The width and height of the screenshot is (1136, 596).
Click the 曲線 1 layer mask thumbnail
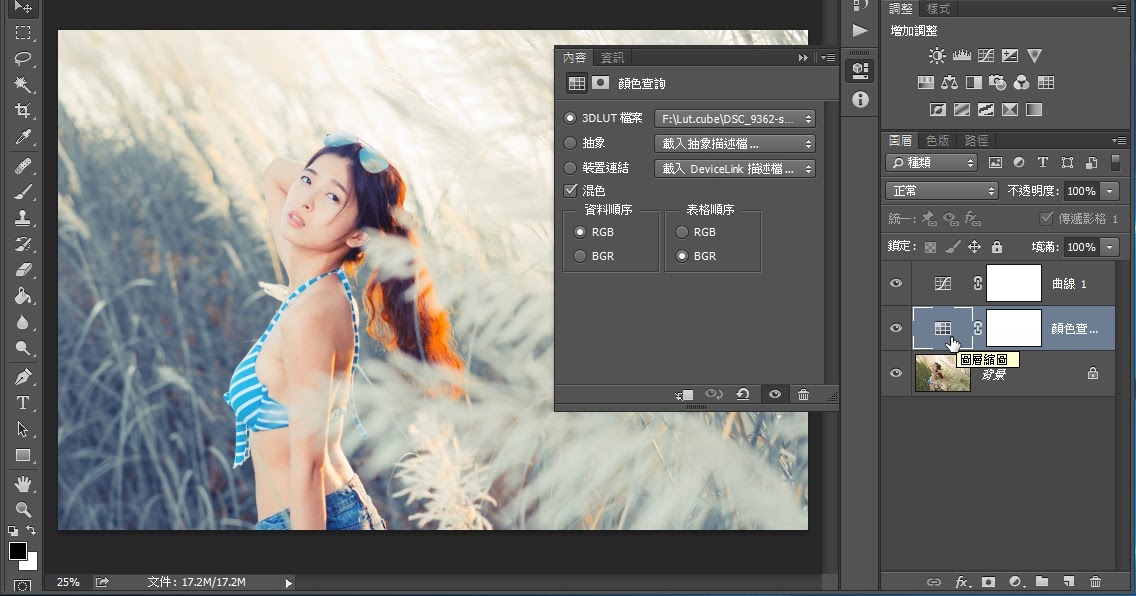coord(1014,283)
